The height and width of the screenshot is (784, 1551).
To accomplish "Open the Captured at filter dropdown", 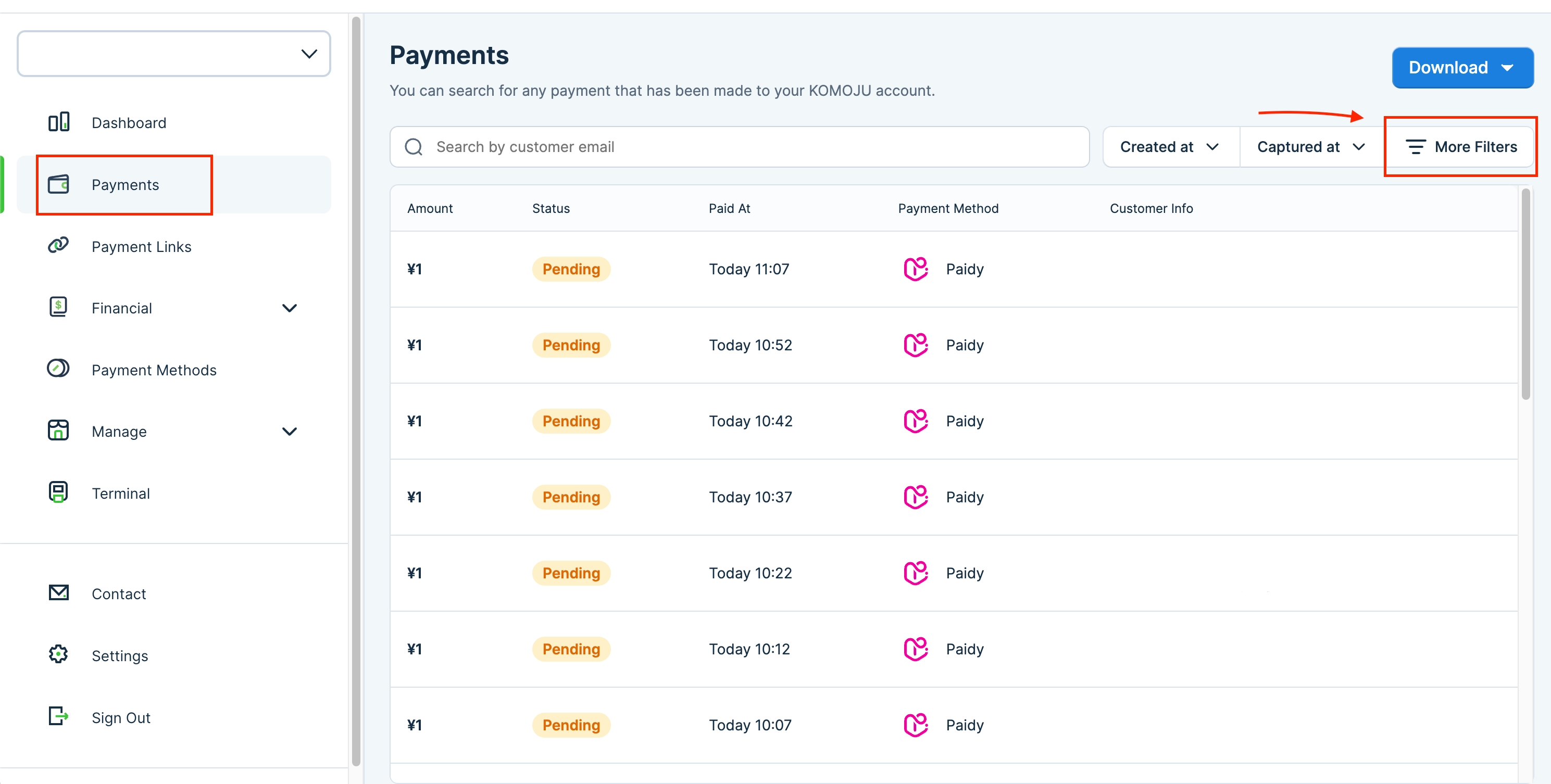I will [x=1311, y=147].
